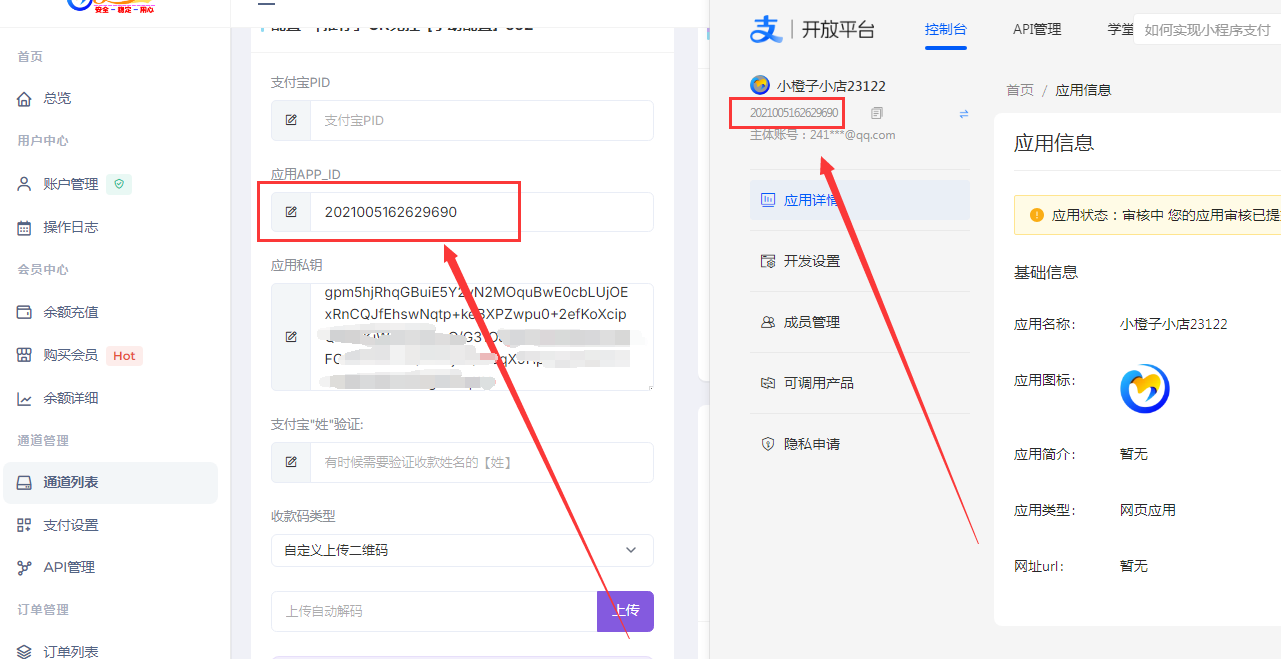
Task: Switch to the 学堂 tab
Action: pyautogui.click(x=1120, y=30)
